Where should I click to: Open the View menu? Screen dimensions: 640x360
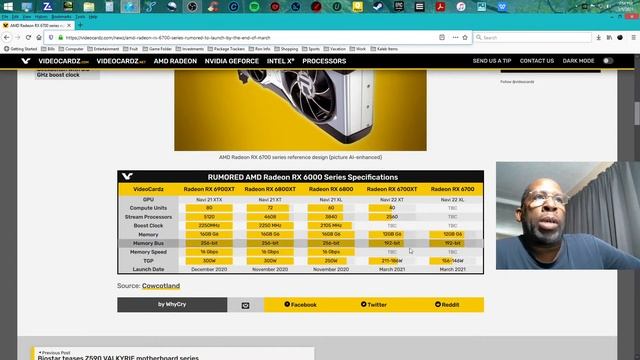tap(27, 17)
